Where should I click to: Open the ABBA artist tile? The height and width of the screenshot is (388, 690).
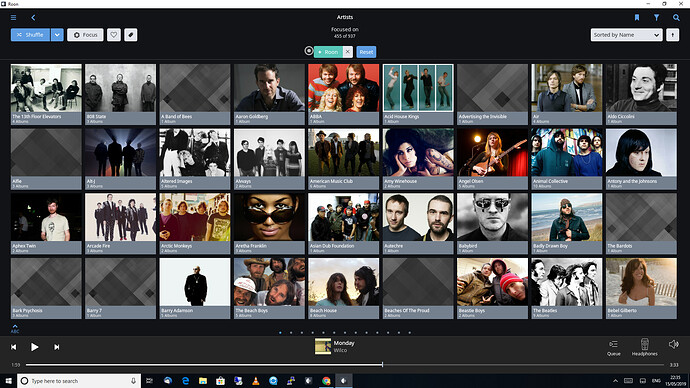click(344, 94)
